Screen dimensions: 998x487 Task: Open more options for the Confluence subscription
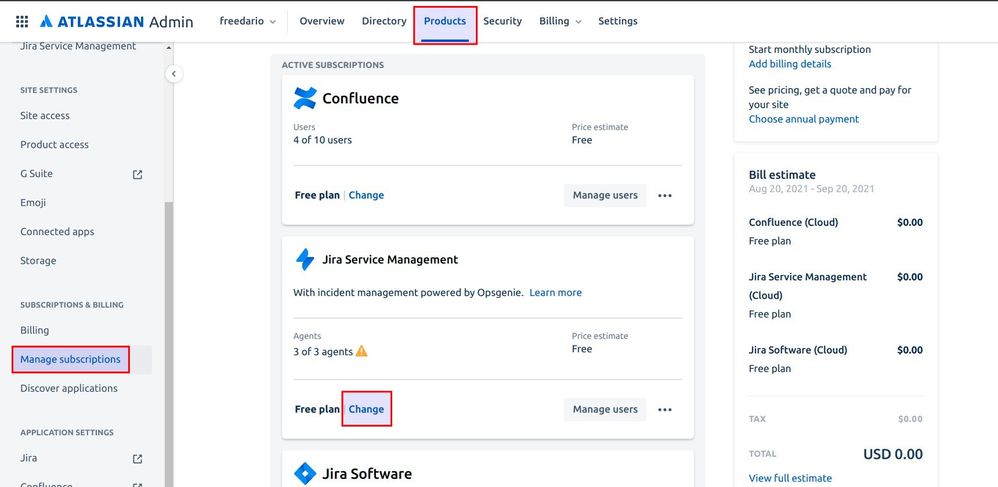coord(664,195)
